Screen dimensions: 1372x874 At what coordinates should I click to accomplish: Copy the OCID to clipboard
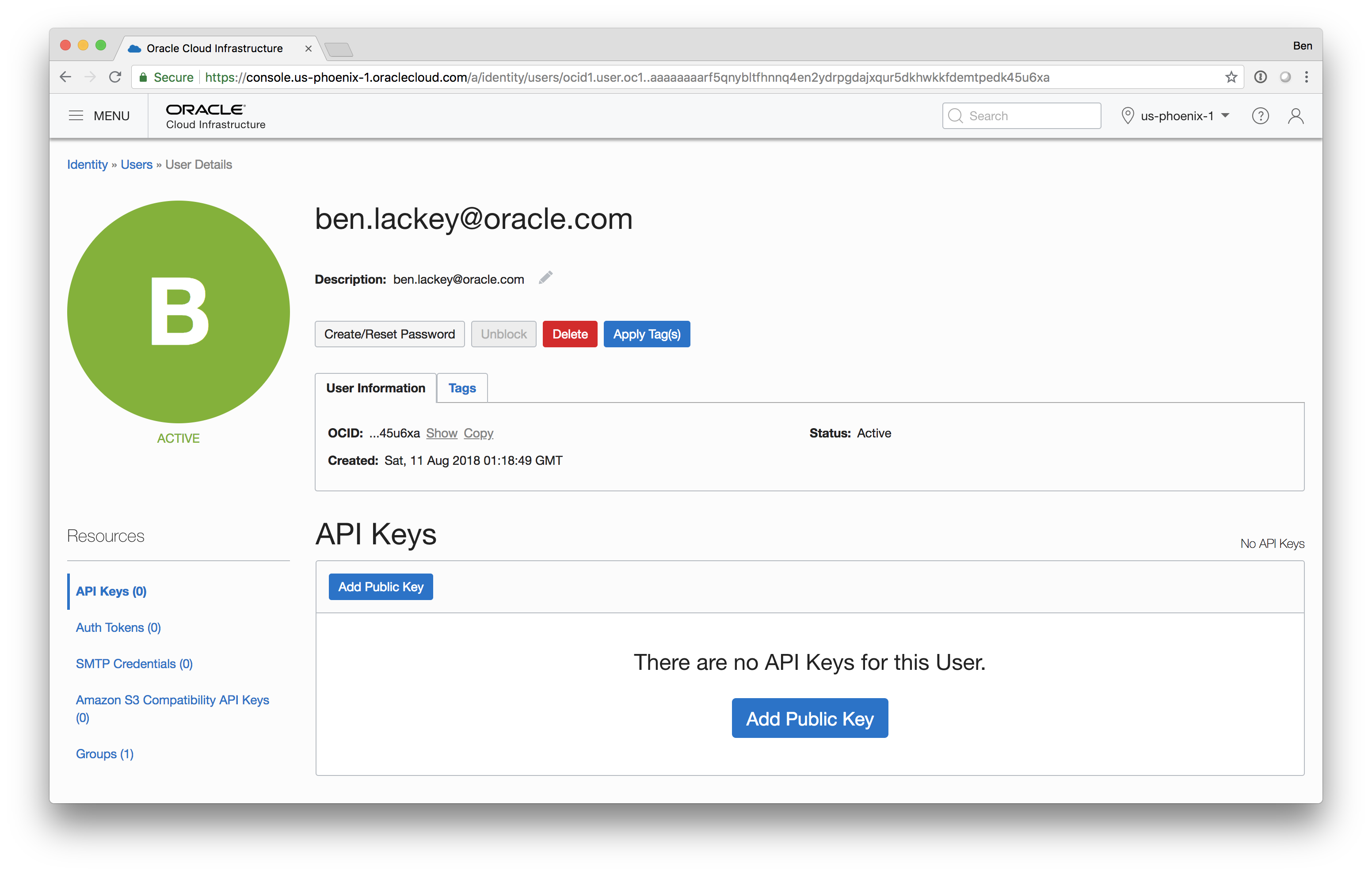[x=478, y=433]
